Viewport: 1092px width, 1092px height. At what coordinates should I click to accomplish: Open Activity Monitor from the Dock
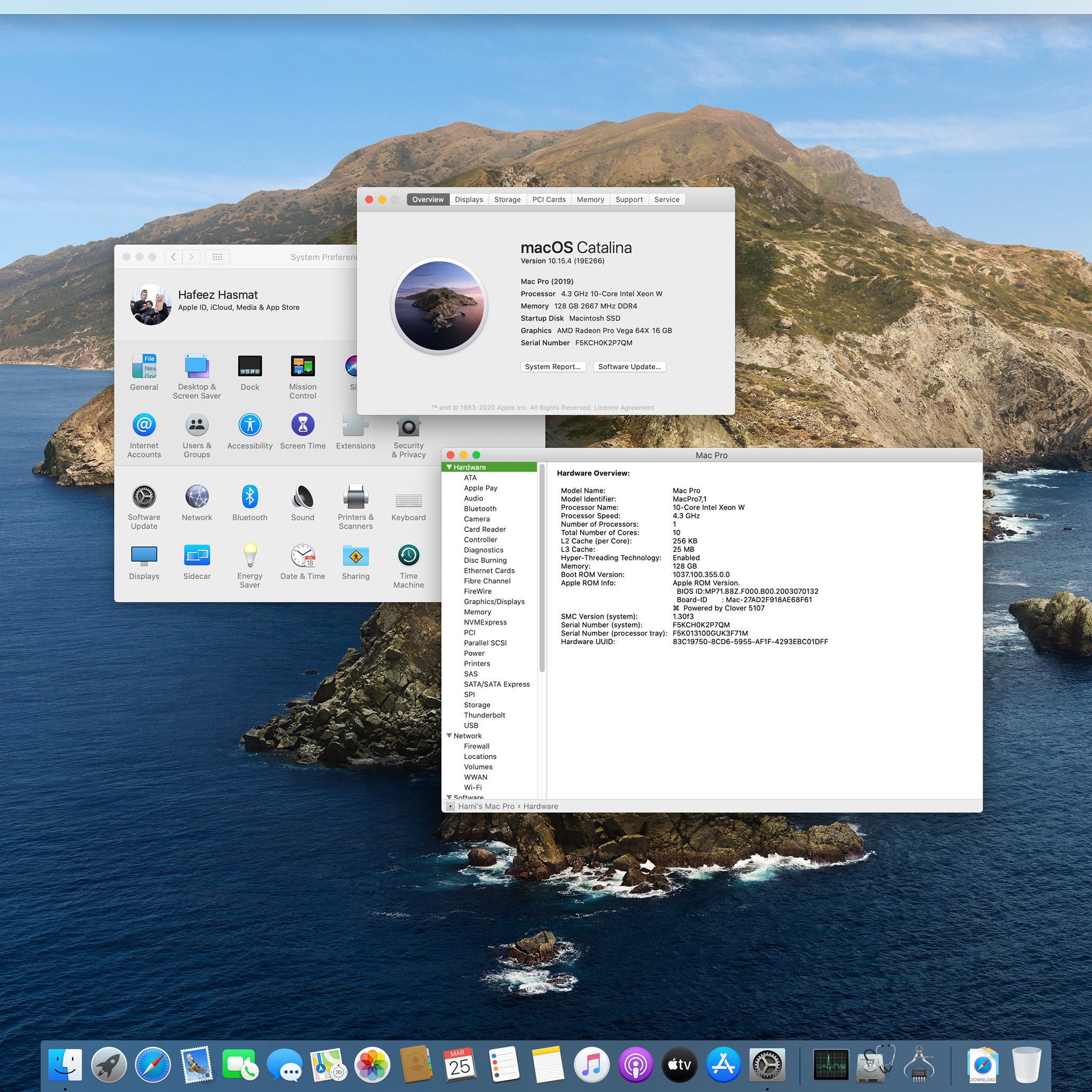point(831,1065)
